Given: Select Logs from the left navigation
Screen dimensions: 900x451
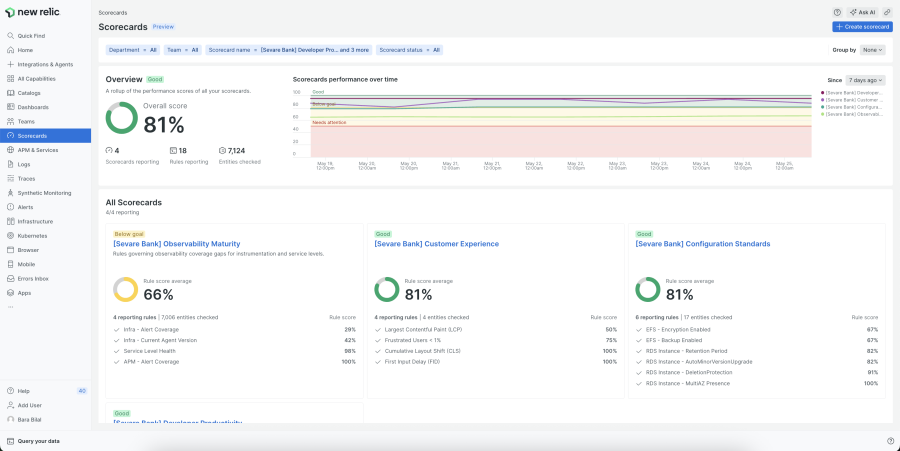Looking at the screenshot, I should pos(24,164).
